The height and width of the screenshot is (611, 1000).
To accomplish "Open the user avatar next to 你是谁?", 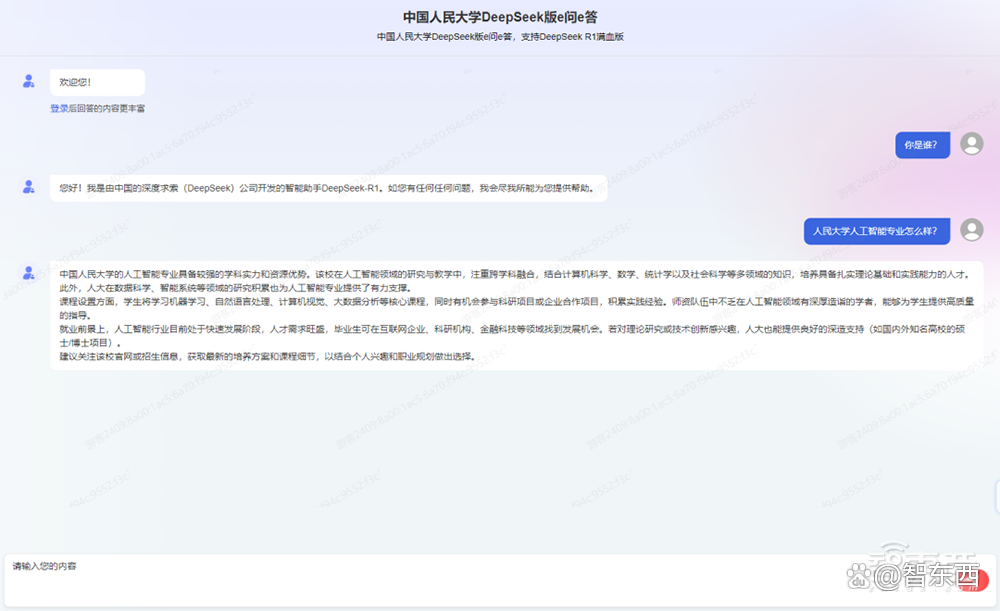I will pyautogui.click(x=971, y=144).
